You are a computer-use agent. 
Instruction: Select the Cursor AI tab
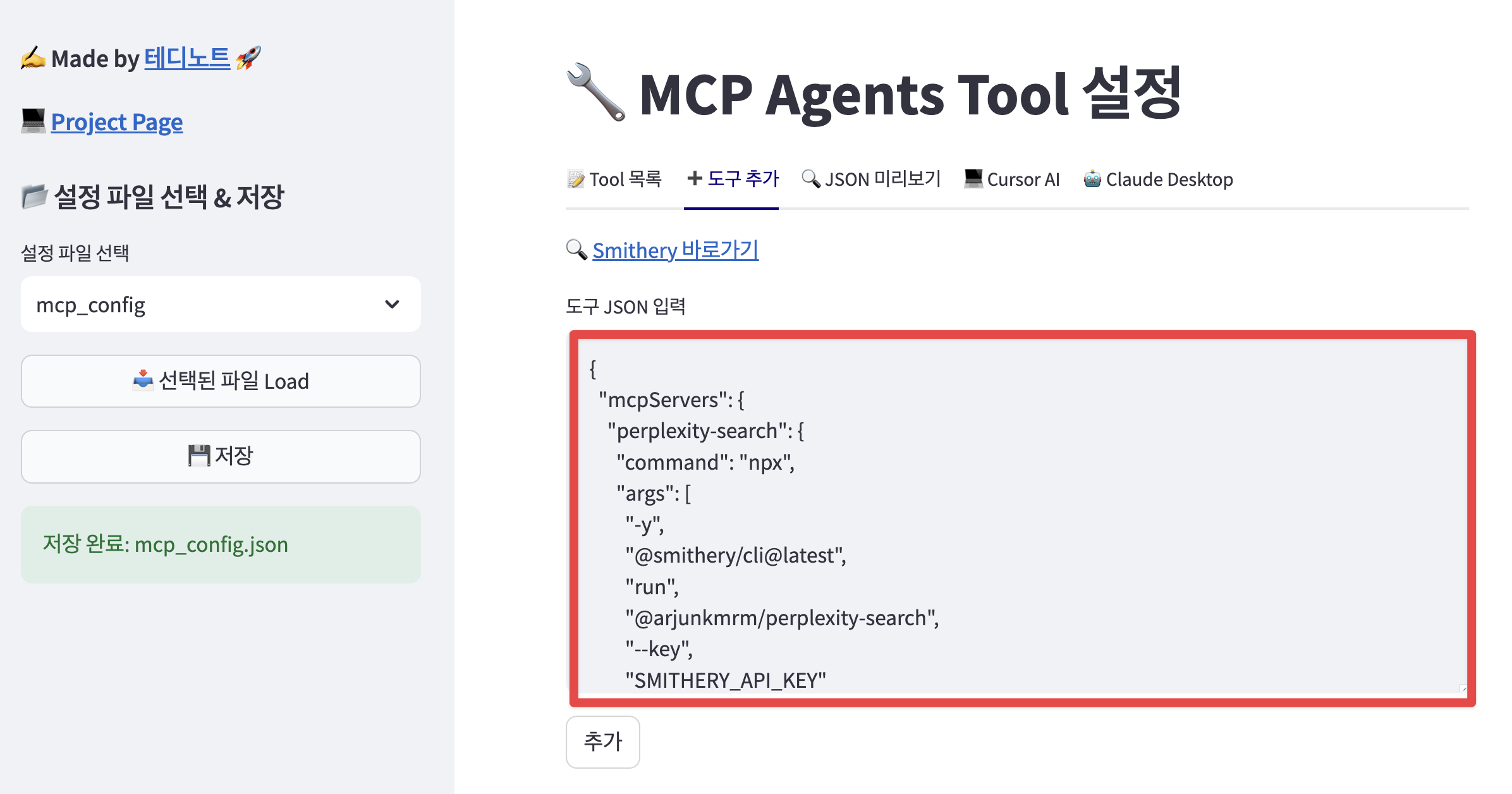pos(1012,180)
